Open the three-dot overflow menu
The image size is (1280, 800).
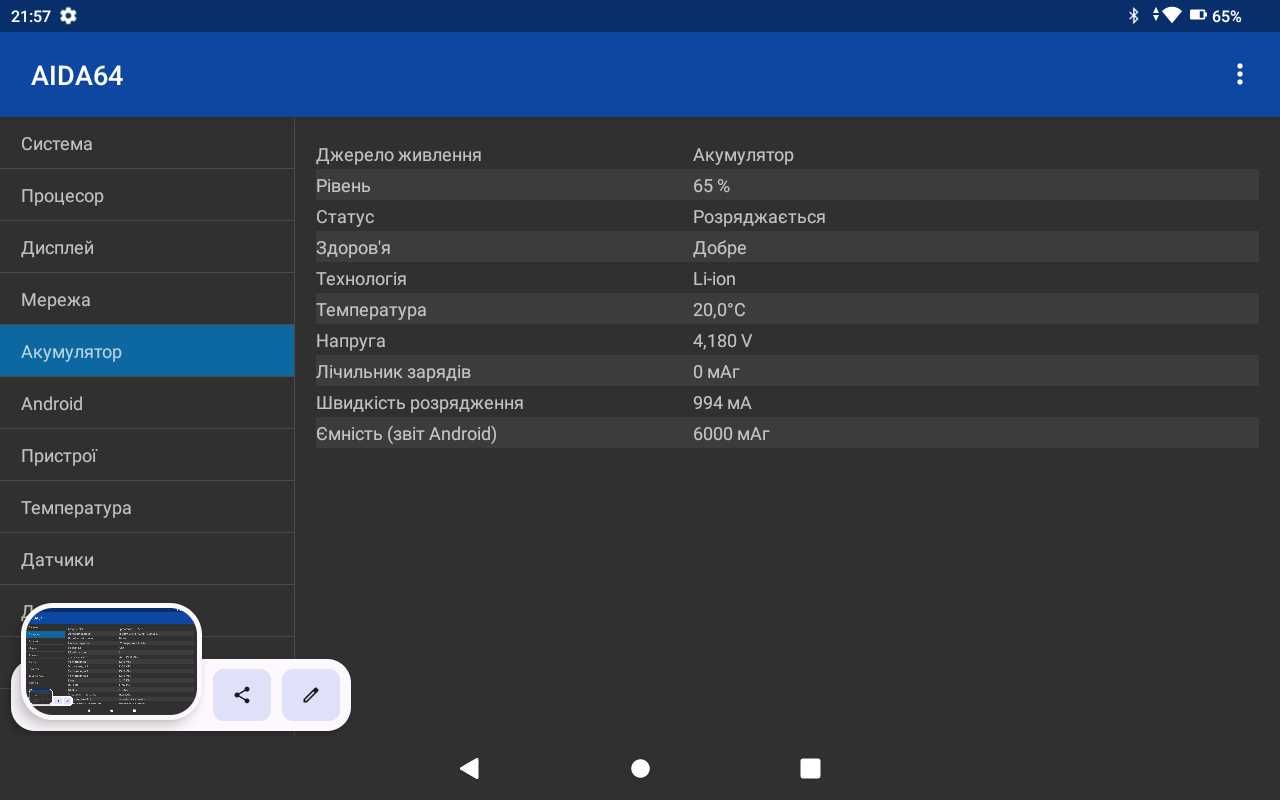tap(1240, 74)
